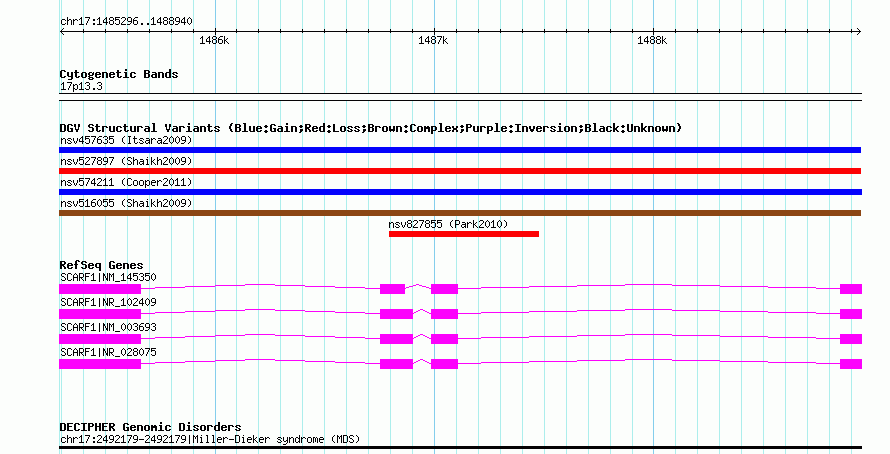Click the 1488k ruler tick label
This screenshot has height=454, width=890.
[x=652, y=40]
